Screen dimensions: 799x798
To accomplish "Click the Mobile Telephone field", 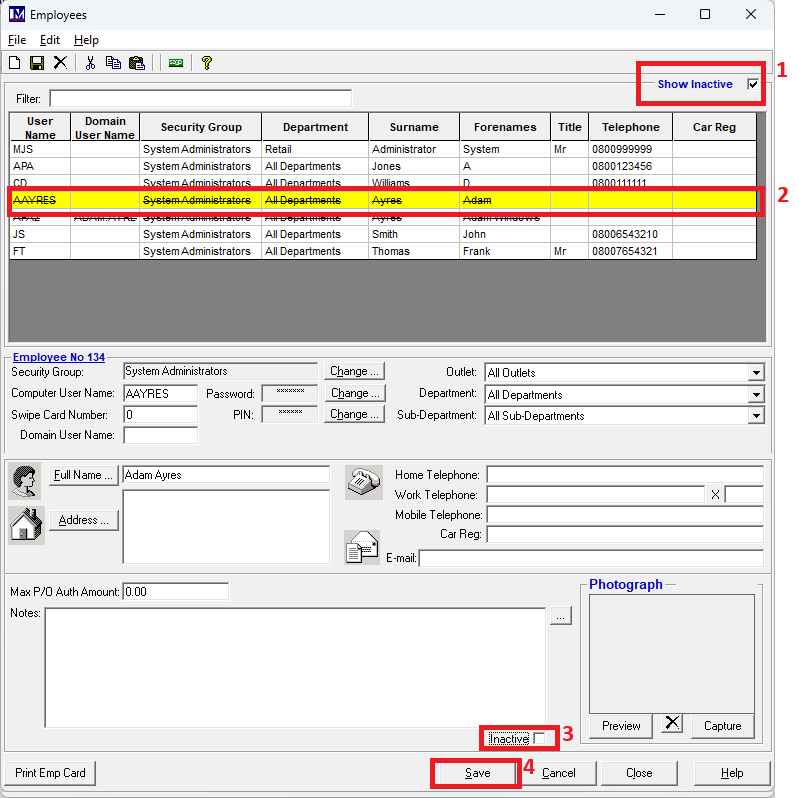I will tap(625, 515).
